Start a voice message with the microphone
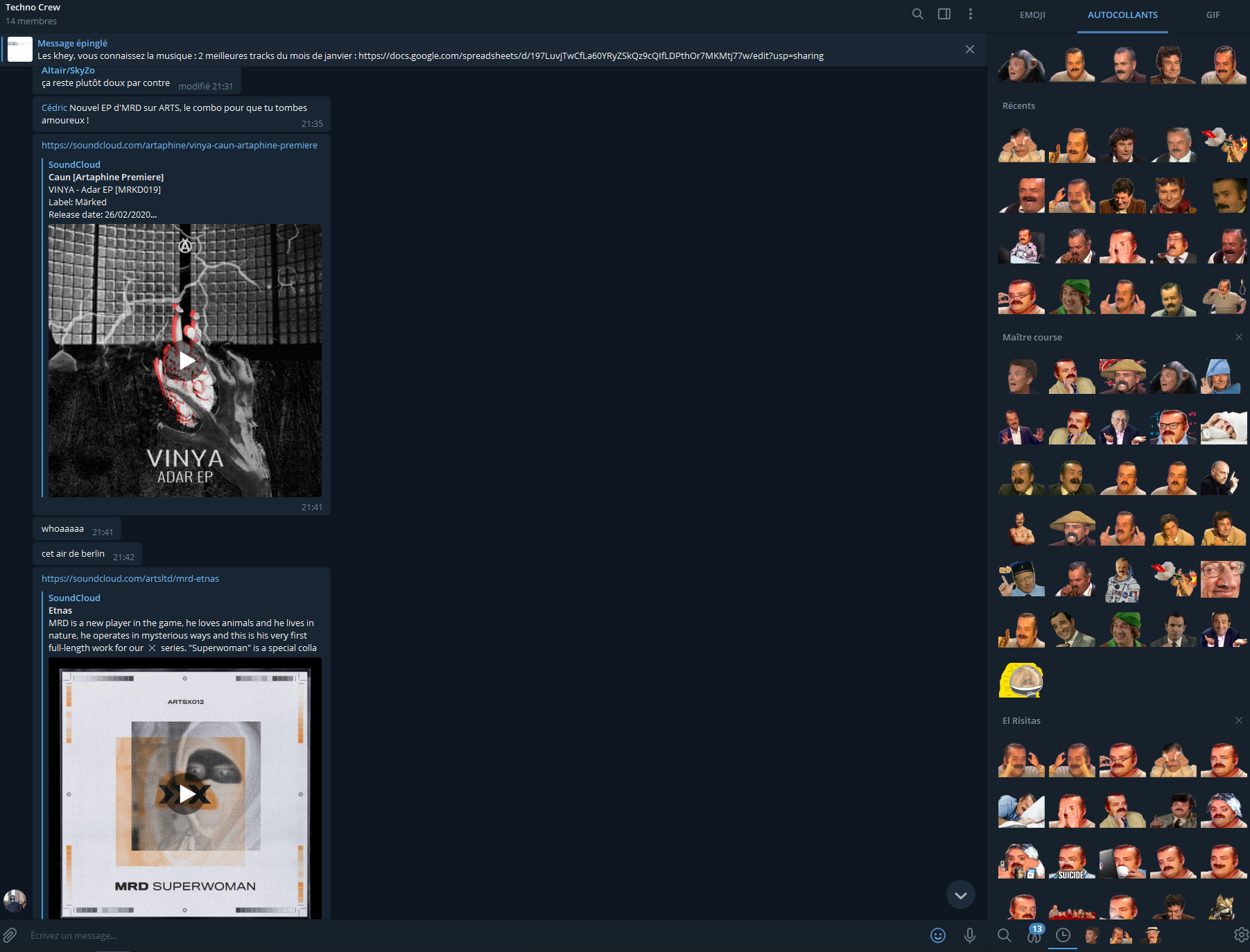 tap(970, 935)
